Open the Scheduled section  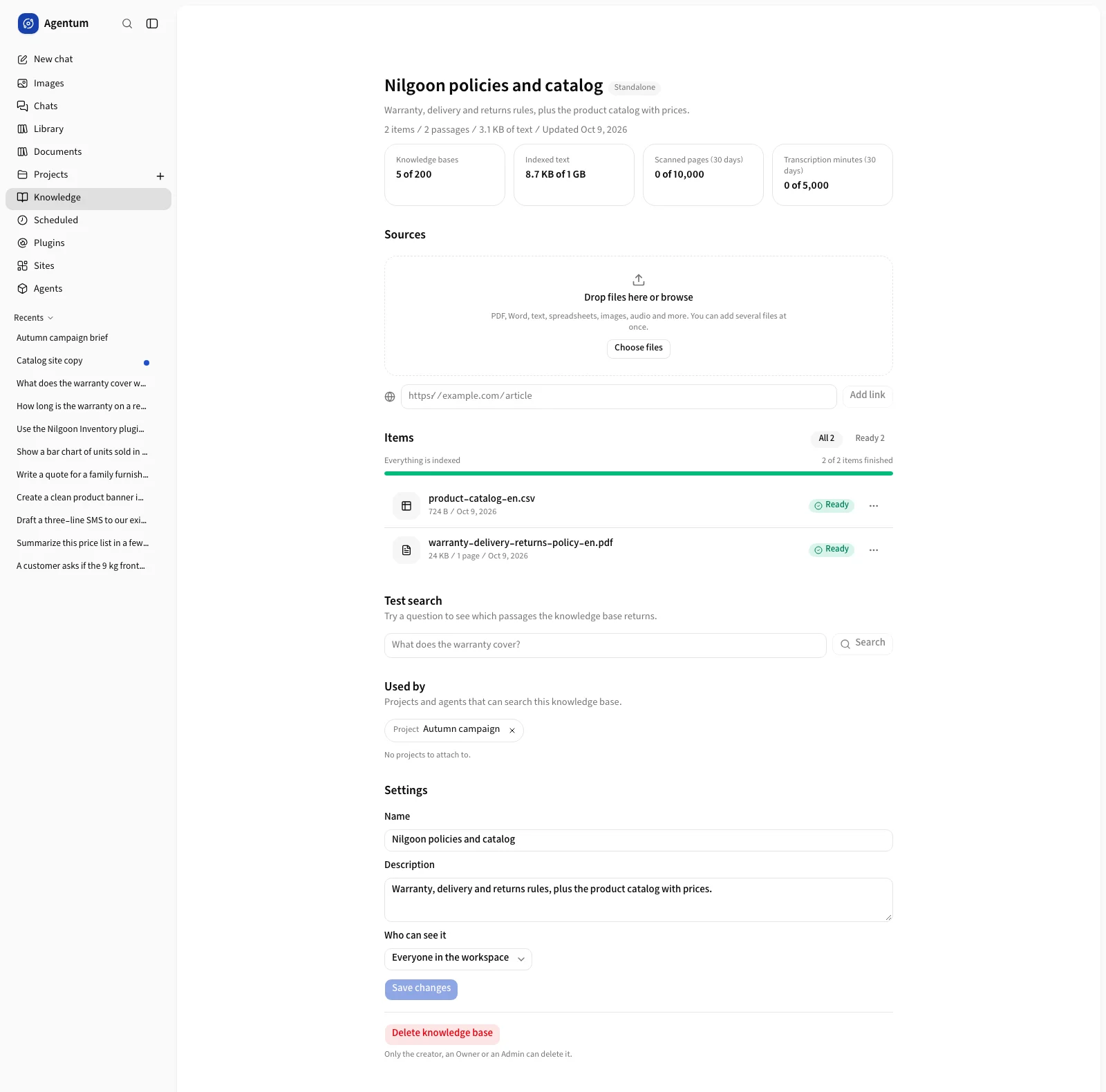(x=88, y=220)
